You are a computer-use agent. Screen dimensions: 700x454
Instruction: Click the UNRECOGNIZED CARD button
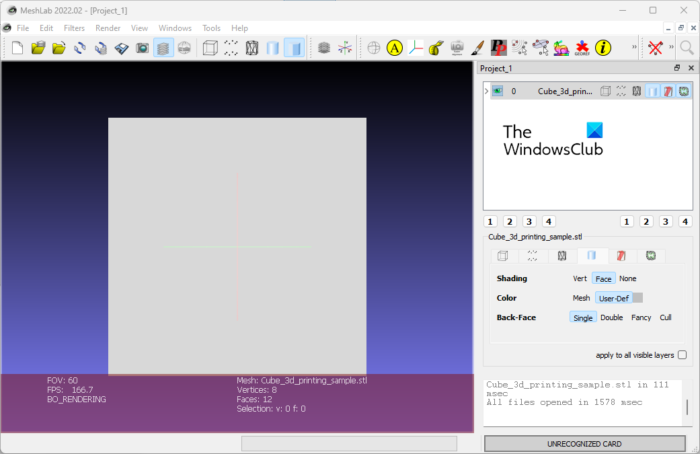point(585,444)
